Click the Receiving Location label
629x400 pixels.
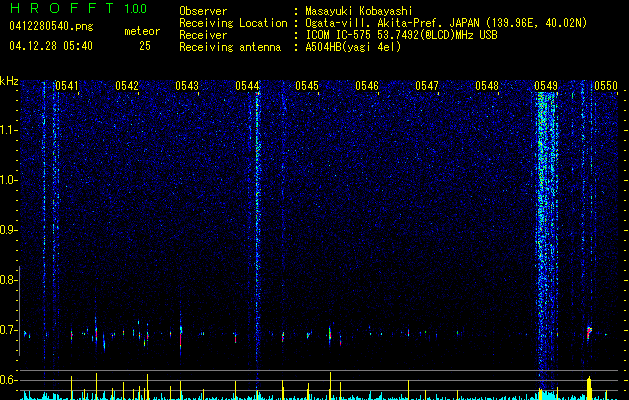pyautogui.click(x=233, y=23)
